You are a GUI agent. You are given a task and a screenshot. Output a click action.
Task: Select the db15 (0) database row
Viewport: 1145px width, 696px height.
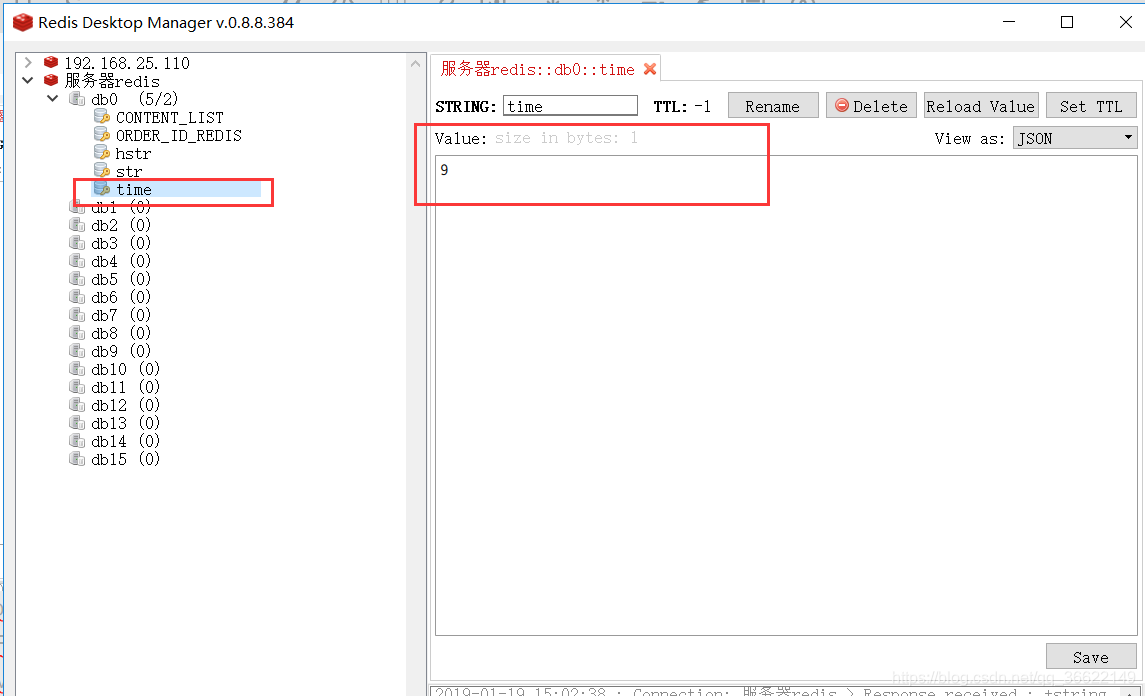click(126, 459)
